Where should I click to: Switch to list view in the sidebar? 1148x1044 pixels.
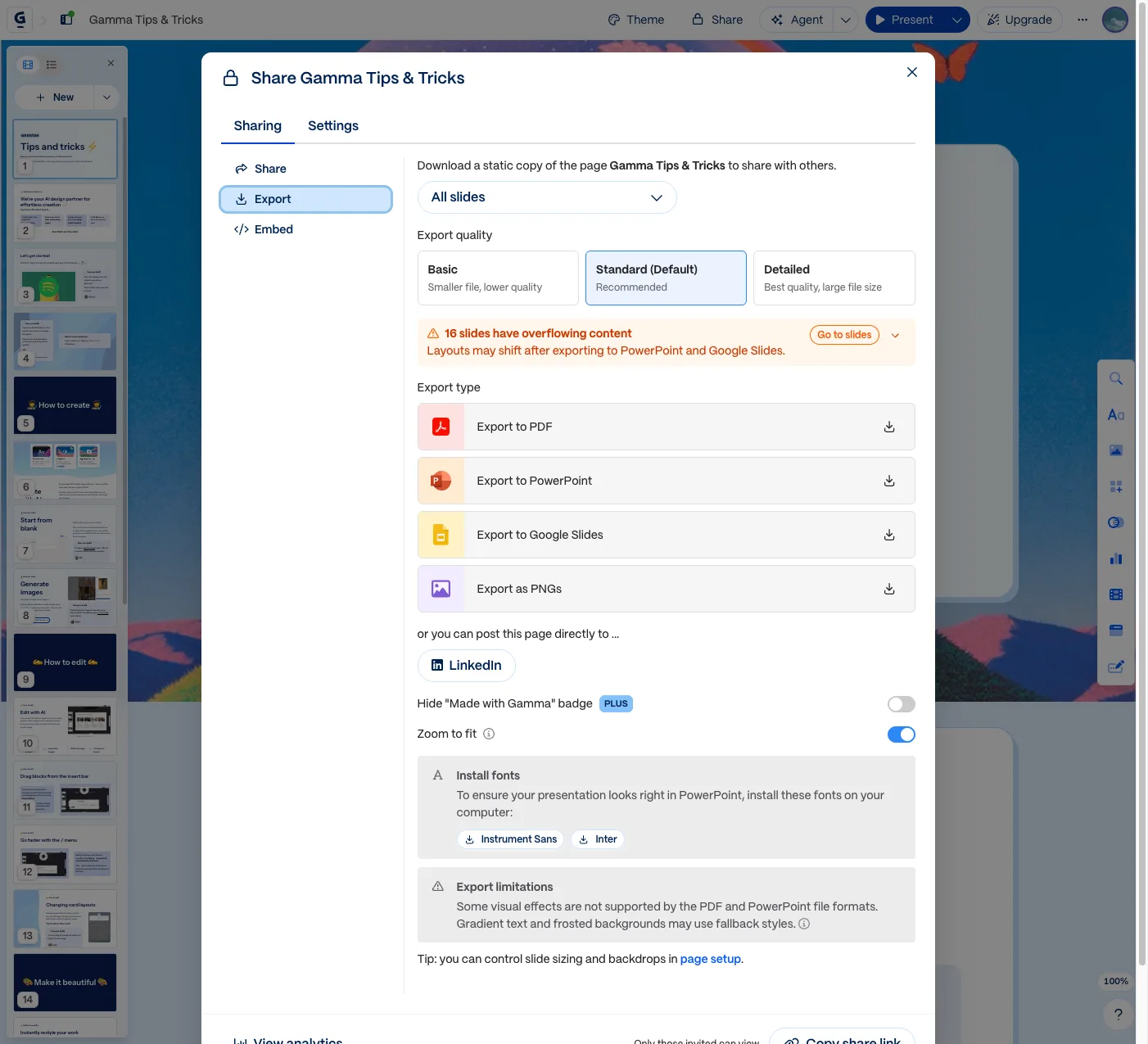pyautogui.click(x=52, y=64)
